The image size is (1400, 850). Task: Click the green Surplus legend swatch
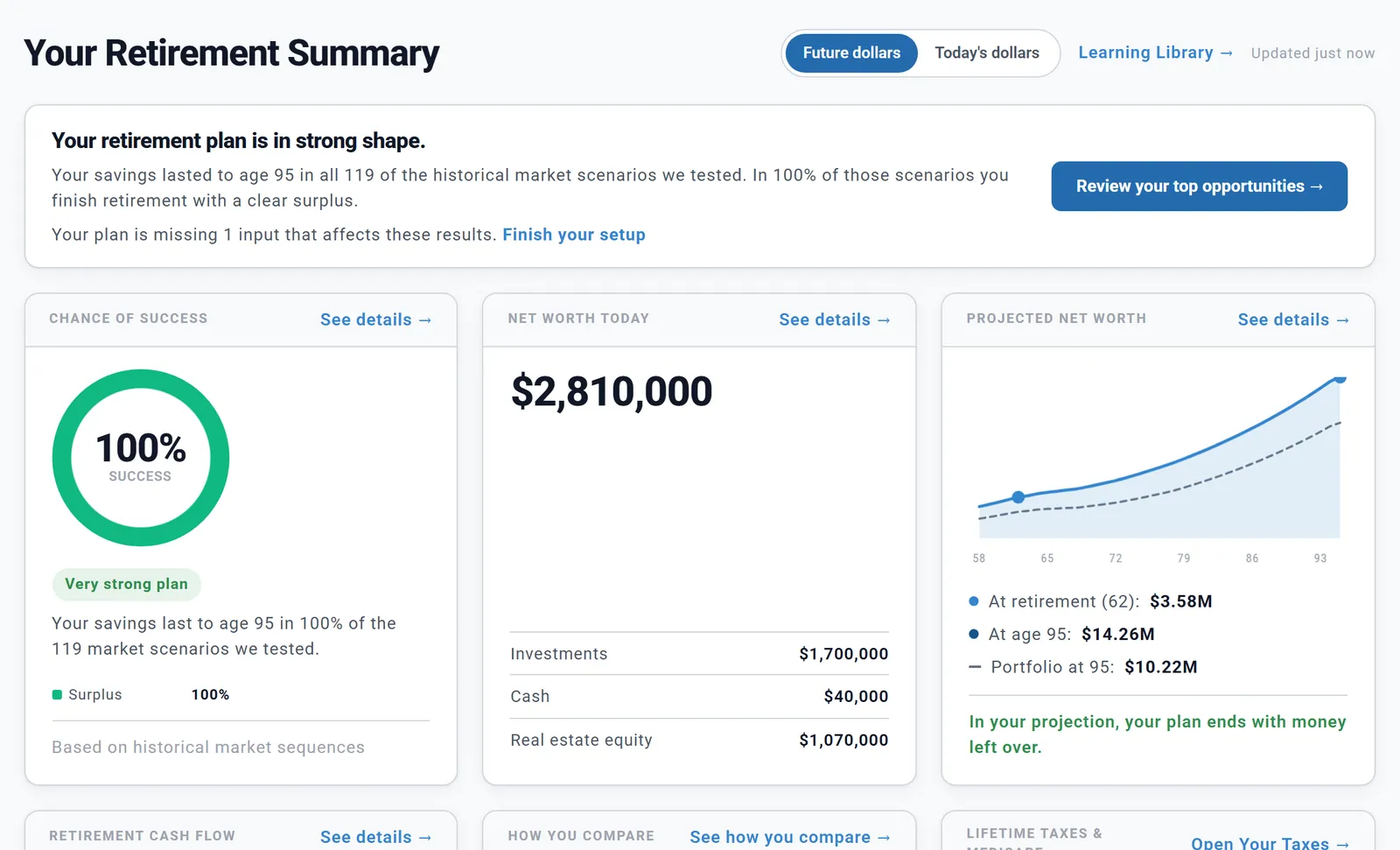57,695
